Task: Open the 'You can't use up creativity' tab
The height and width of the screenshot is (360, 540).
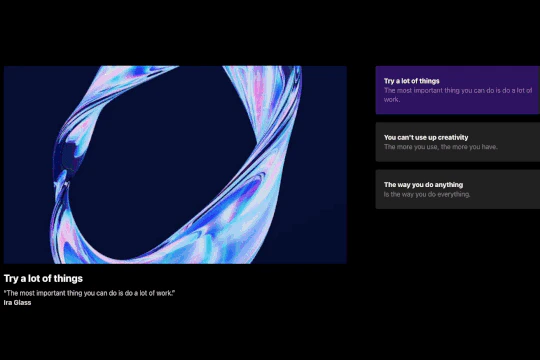Action: [458, 142]
